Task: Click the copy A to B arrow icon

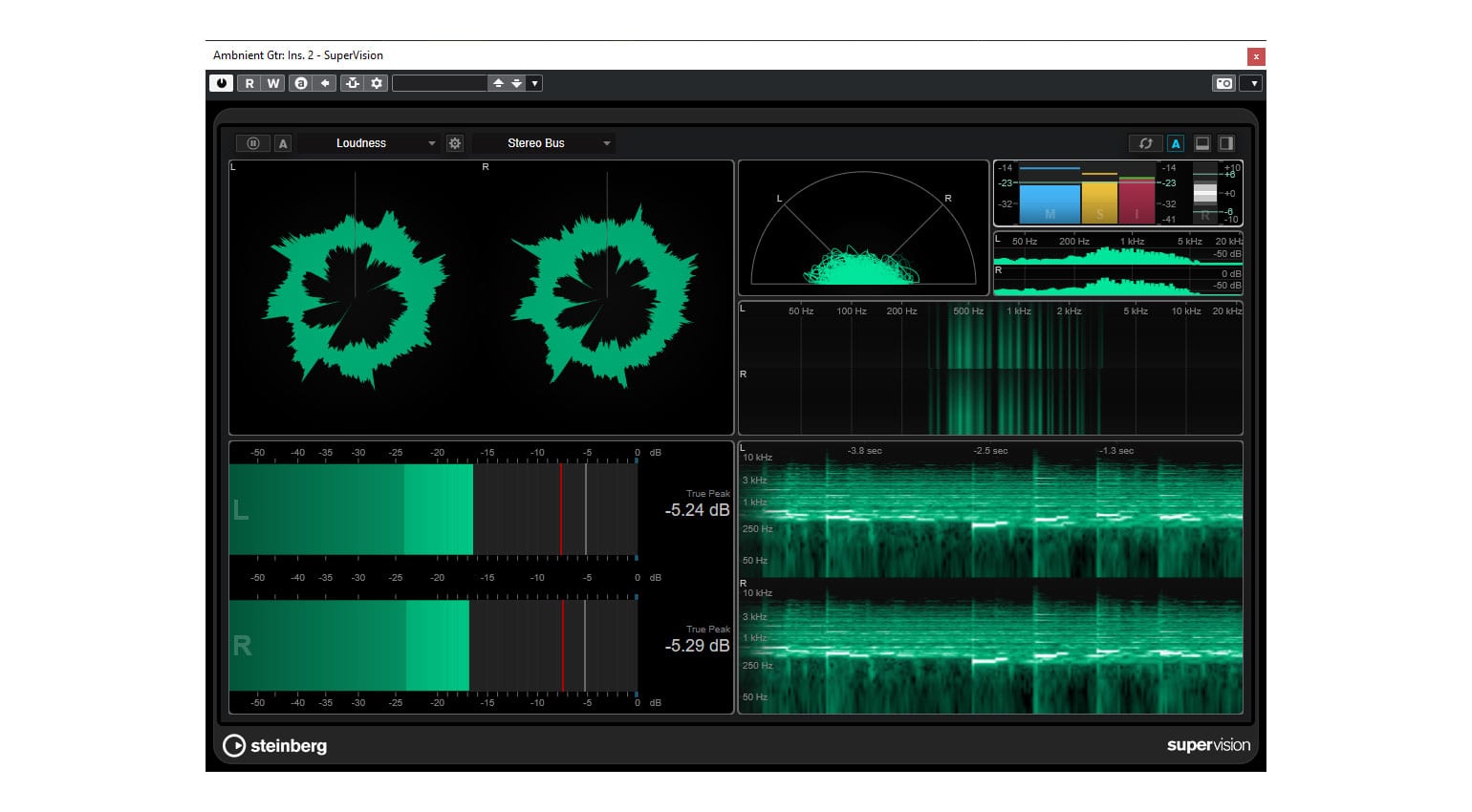Action: 325,83
